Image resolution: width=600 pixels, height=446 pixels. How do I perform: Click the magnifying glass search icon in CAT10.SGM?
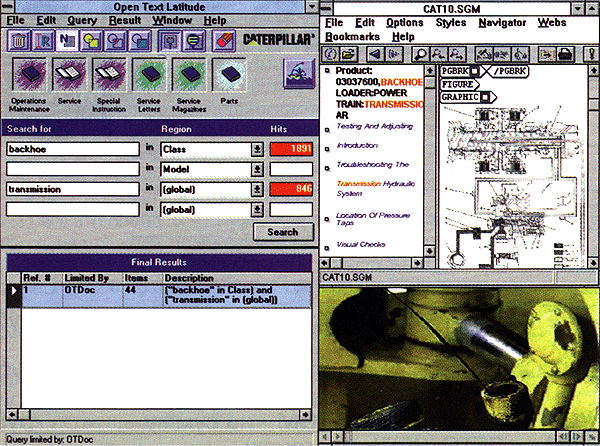tap(420, 54)
